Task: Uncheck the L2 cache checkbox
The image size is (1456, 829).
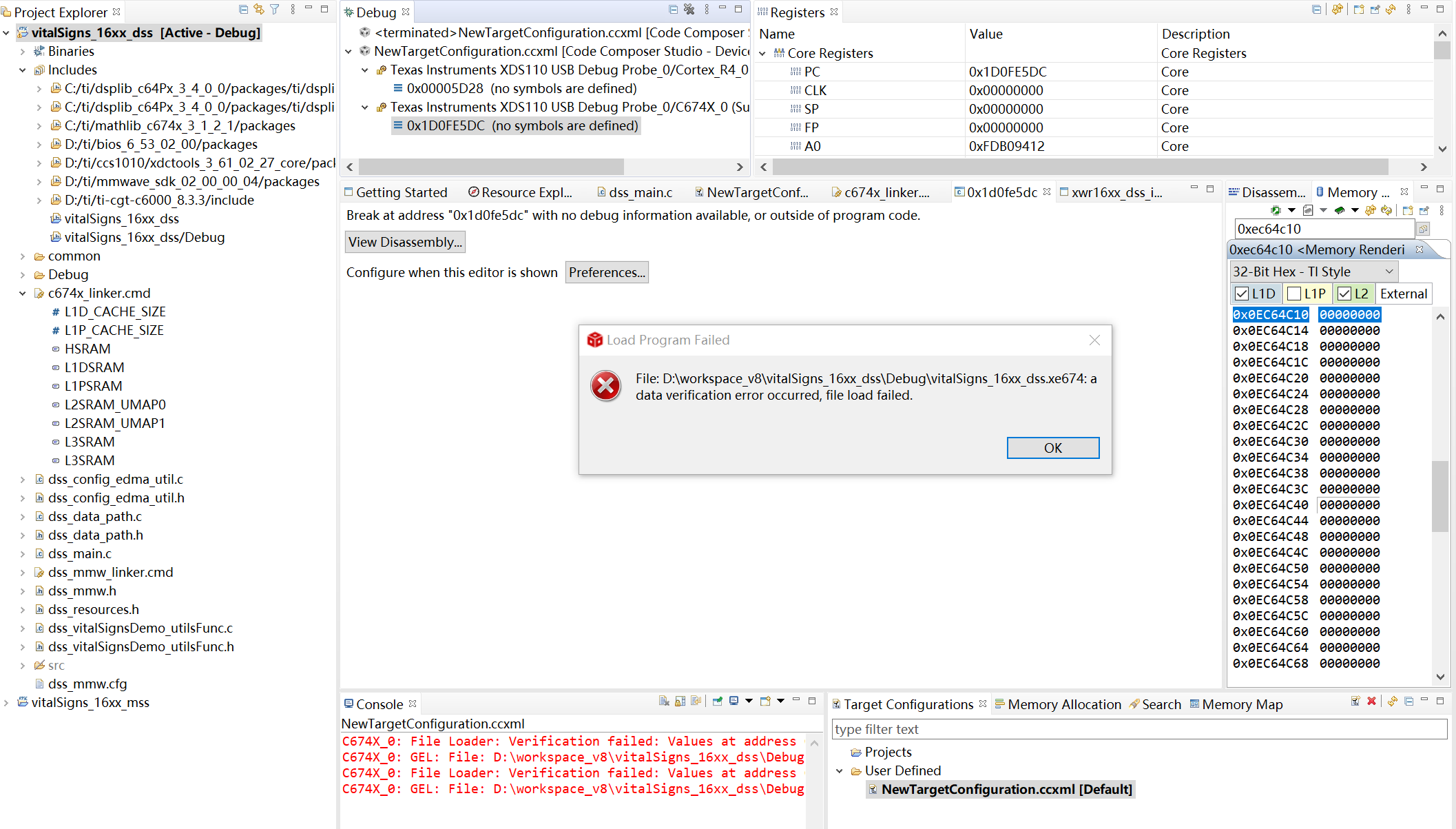Action: tap(1344, 294)
